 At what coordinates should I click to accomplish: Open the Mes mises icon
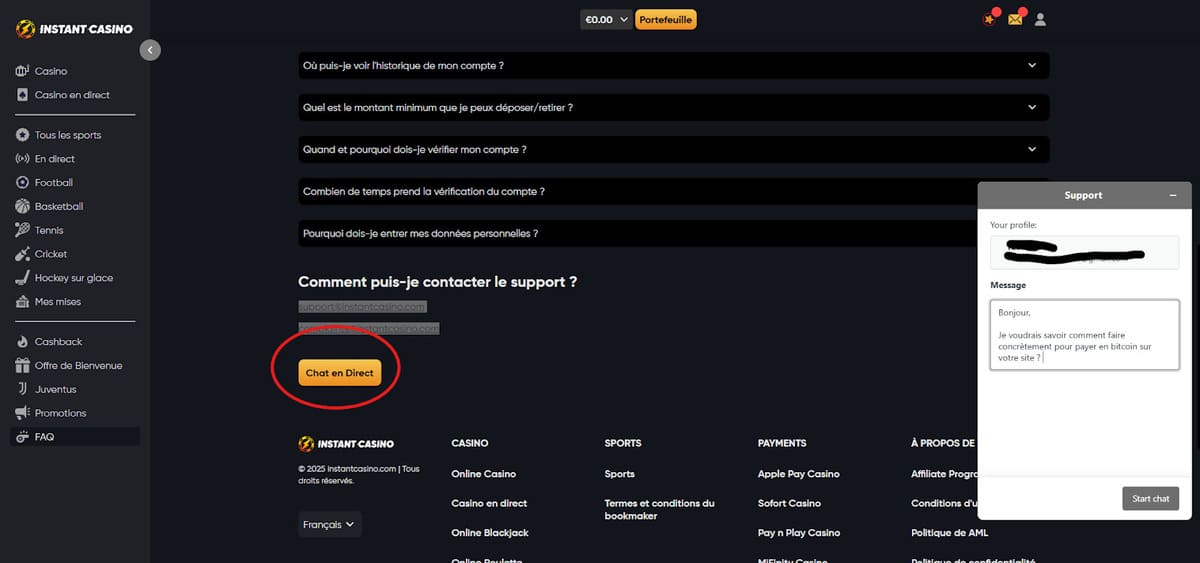pos(23,302)
